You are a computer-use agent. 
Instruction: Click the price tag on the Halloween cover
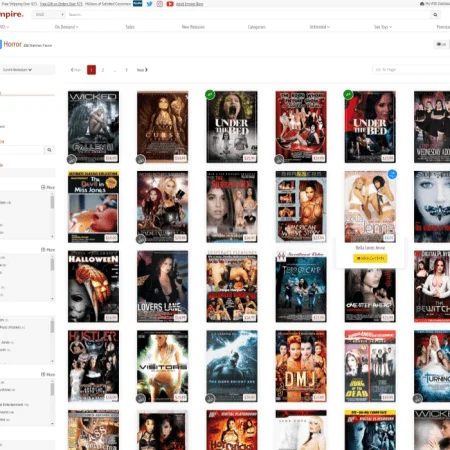111,318
